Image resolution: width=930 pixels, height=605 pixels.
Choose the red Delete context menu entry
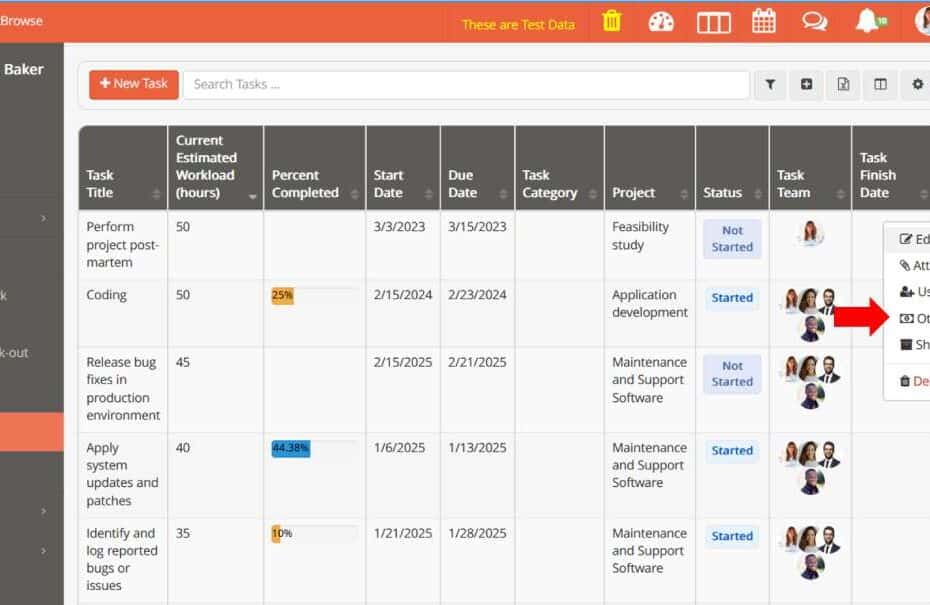pos(915,381)
